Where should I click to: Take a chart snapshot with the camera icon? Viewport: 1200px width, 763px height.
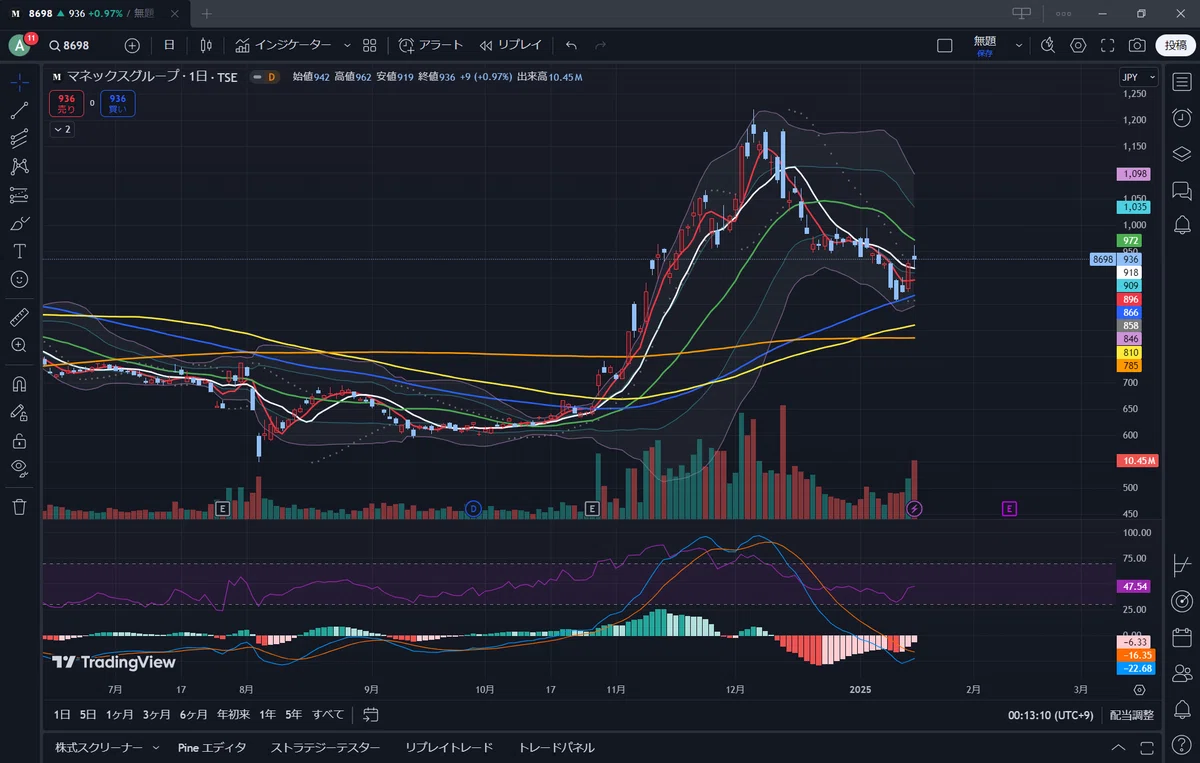[1137, 45]
